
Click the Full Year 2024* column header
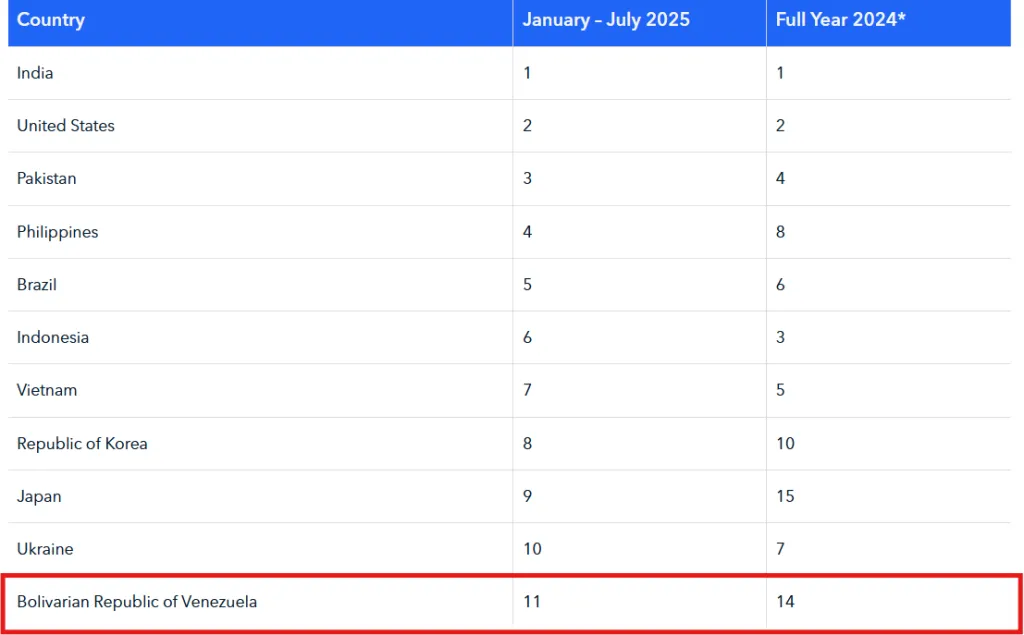(840, 20)
